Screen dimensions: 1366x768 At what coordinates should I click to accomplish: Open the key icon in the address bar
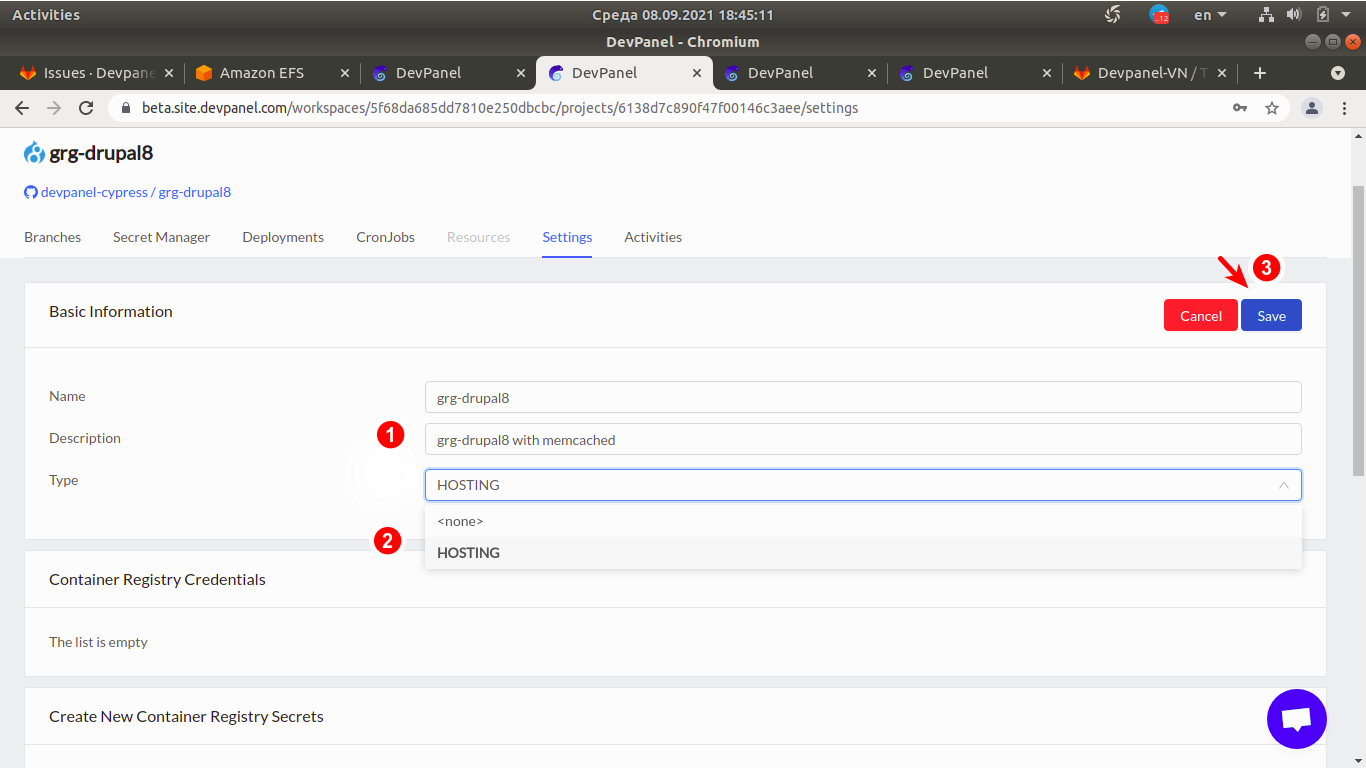(1240, 108)
